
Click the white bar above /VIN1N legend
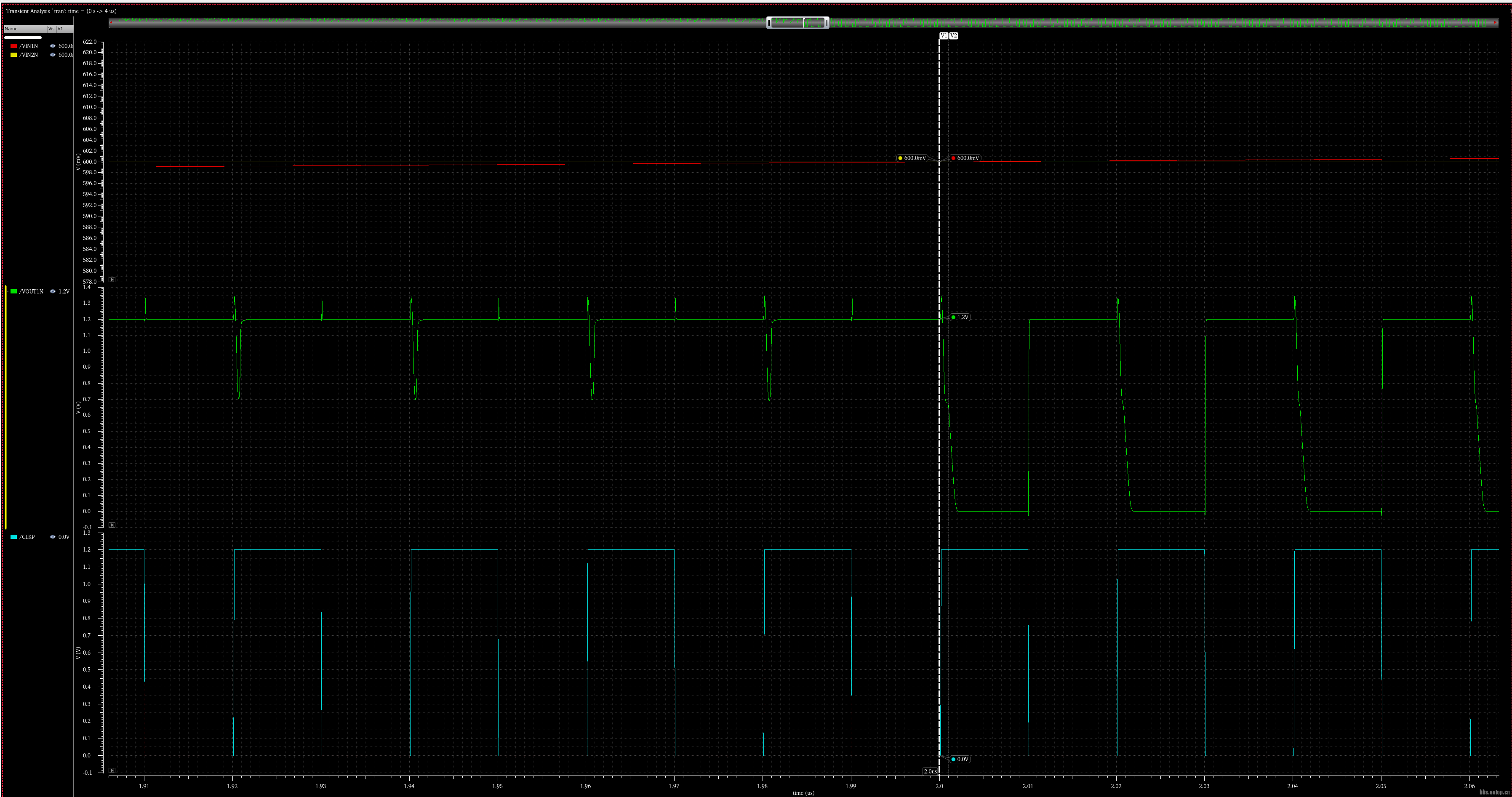tap(23, 37)
